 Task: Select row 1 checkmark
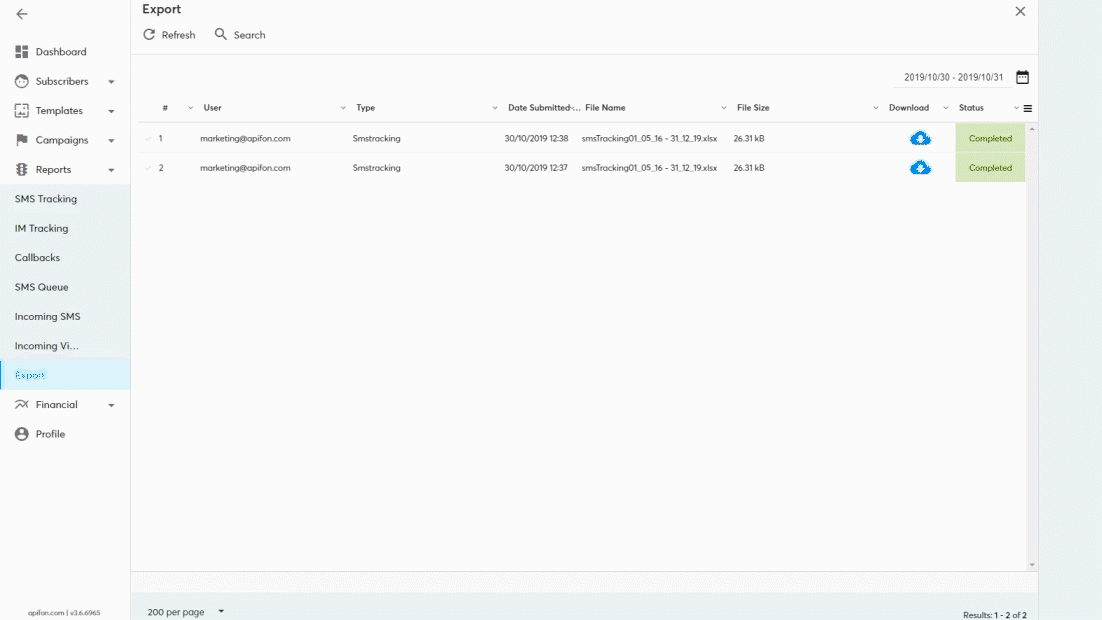click(x=148, y=138)
